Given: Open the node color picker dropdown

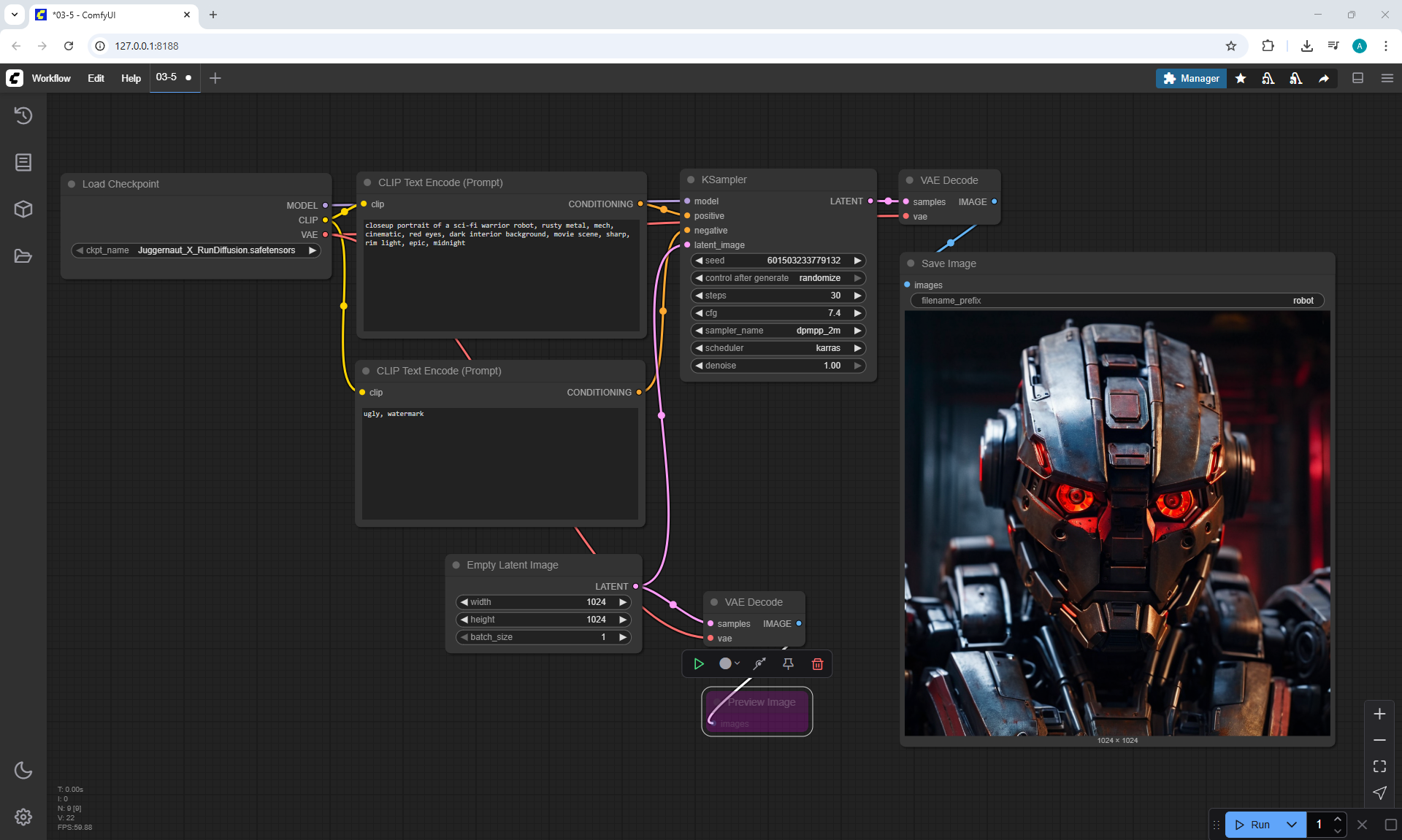Looking at the screenshot, I should click(729, 664).
